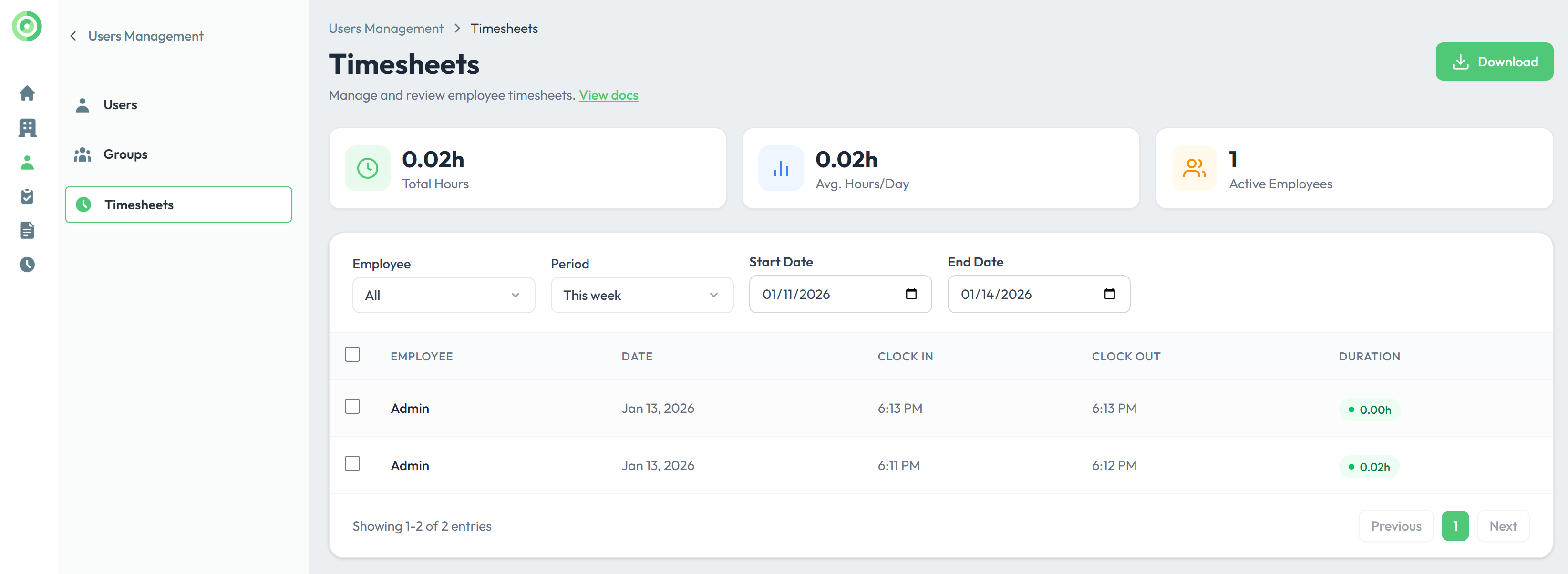Image resolution: width=1568 pixels, height=574 pixels.
Task: Open the Users menu item
Action: pos(120,105)
